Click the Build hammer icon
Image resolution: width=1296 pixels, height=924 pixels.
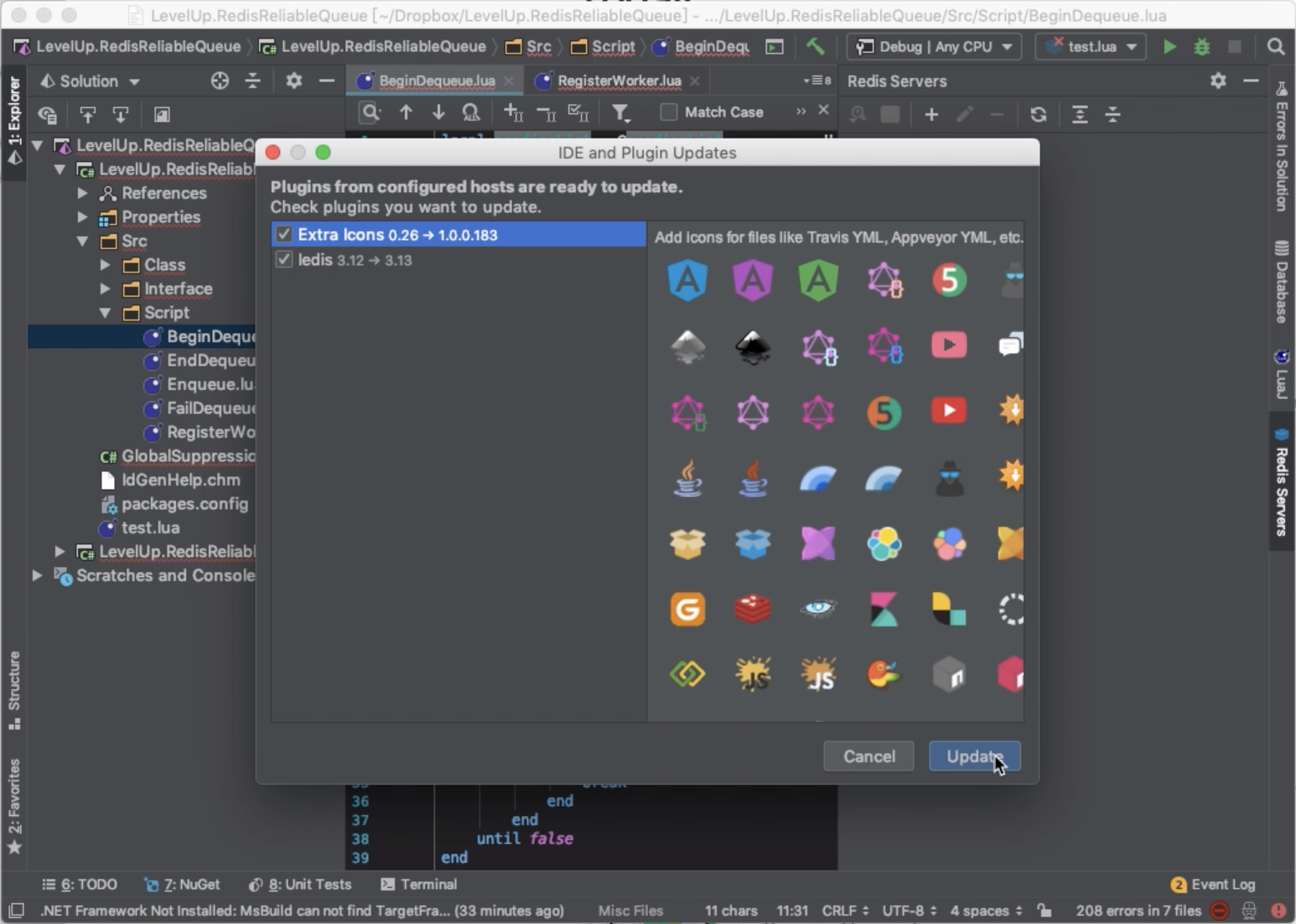click(815, 46)
